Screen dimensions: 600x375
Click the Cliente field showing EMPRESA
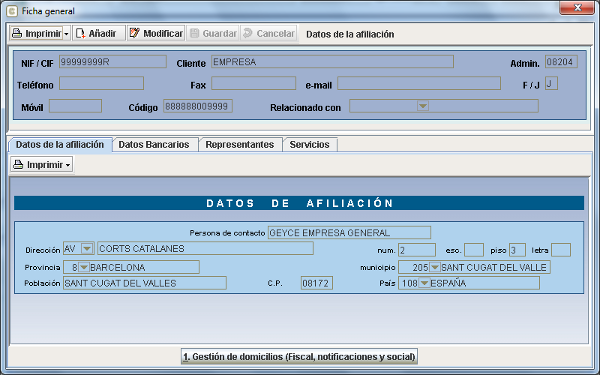coord(333,62)
